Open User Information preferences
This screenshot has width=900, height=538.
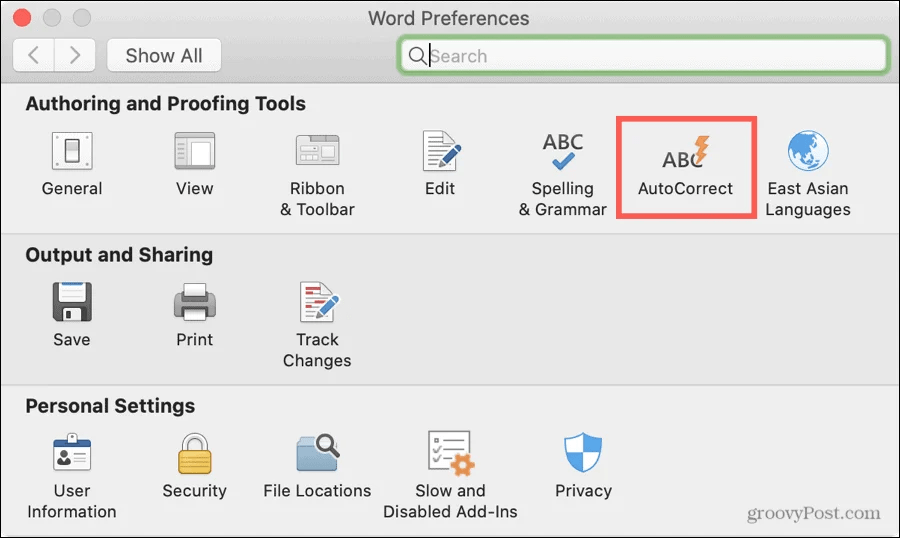[72, 476]
